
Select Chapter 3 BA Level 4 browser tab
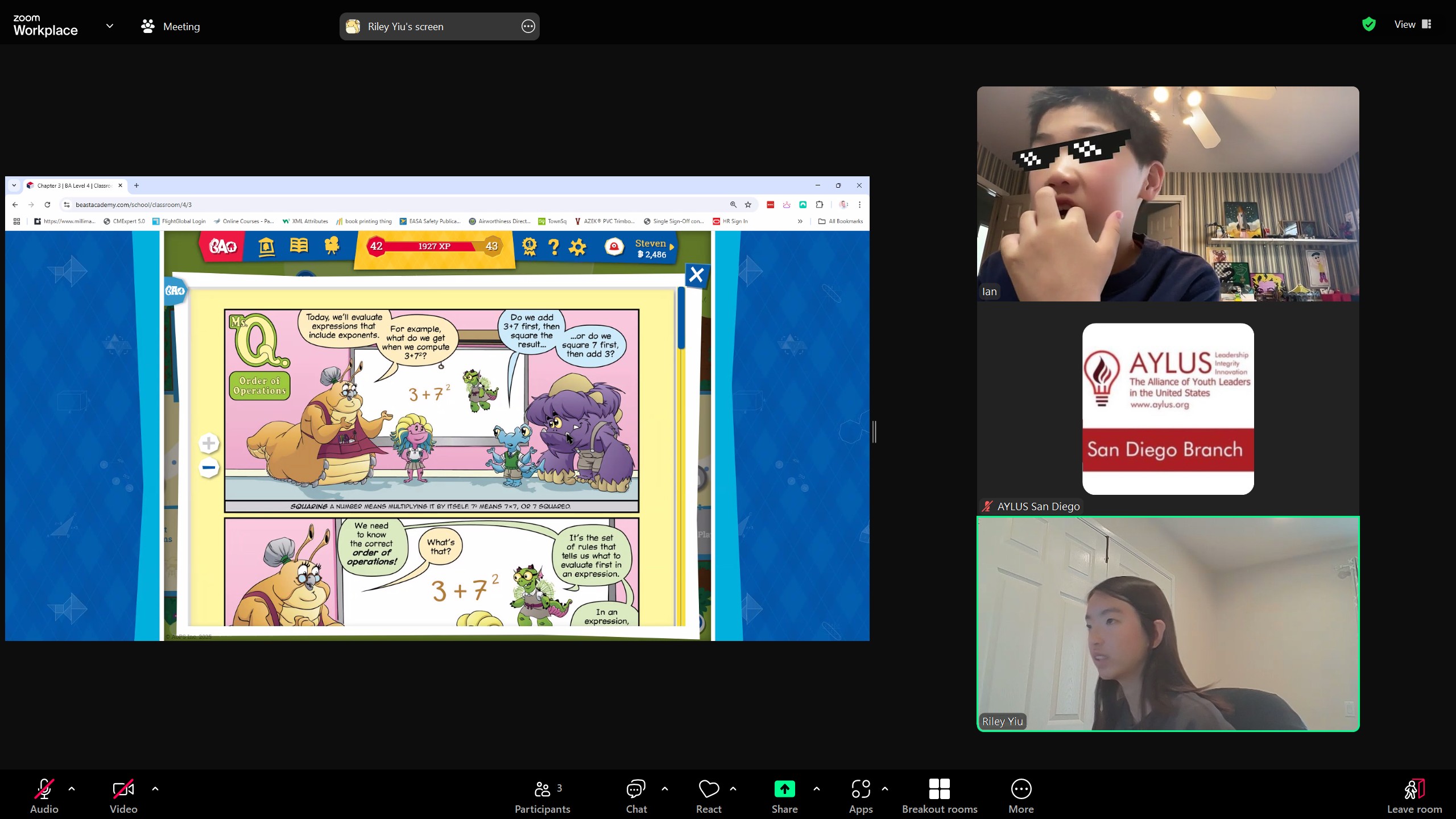pyautogui.click(x=74, y=185)
